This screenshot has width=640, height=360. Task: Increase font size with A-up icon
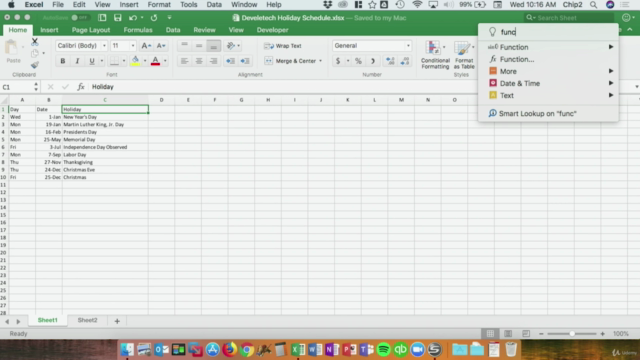pyautogui.click(x=146, y=46)
